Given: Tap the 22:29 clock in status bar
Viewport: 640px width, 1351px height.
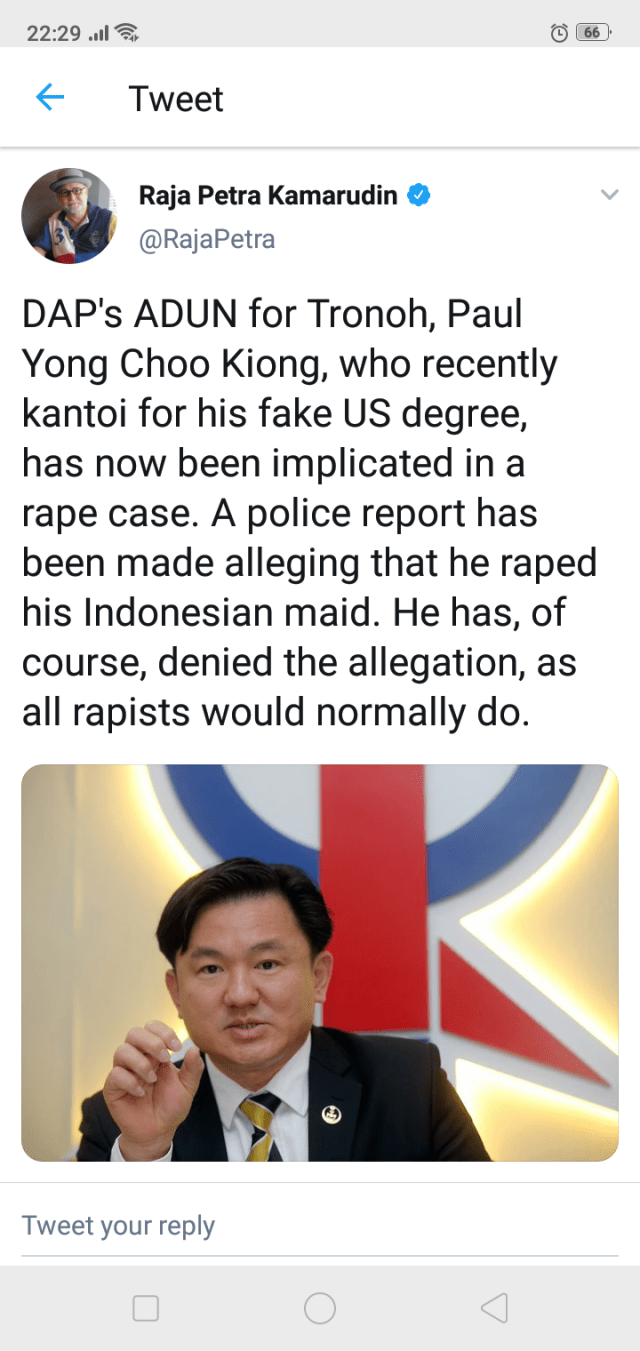Looking at the screenshot, I should coord(54,33).
